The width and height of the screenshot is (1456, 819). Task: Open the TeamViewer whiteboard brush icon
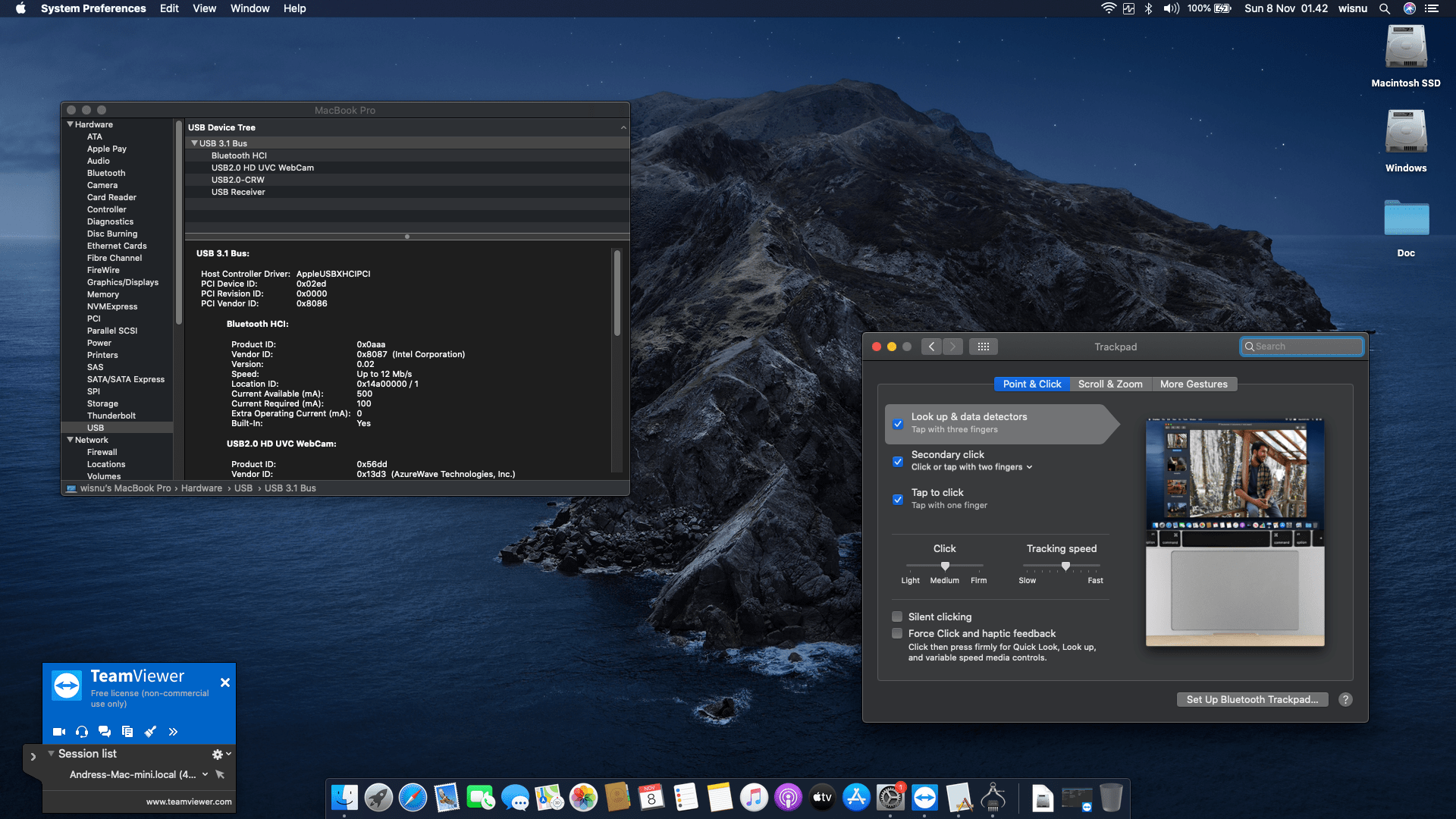click(x=149, y=731)
